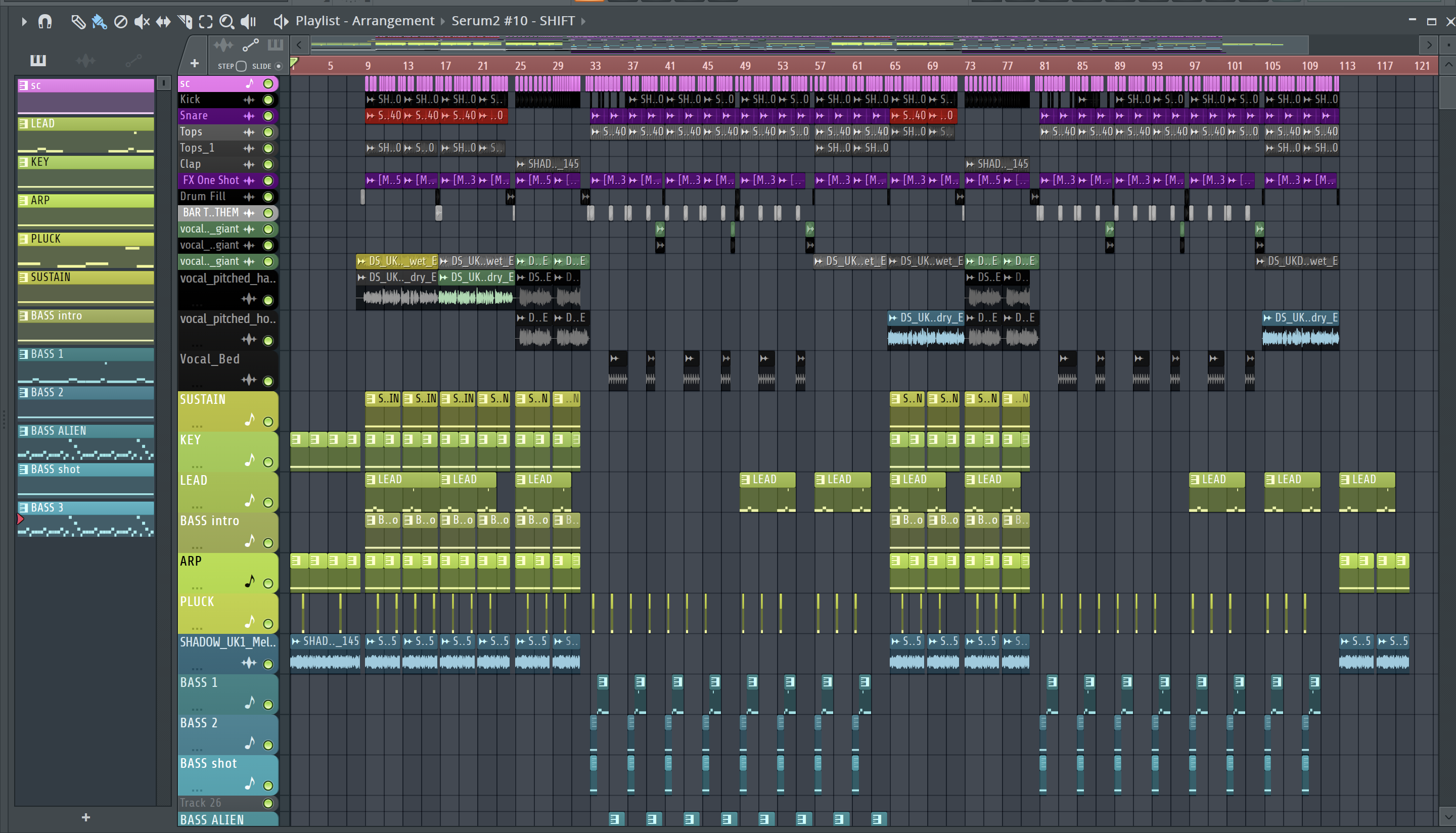
Task: Open the playlist options arrow menu
Action: point(23,22)
